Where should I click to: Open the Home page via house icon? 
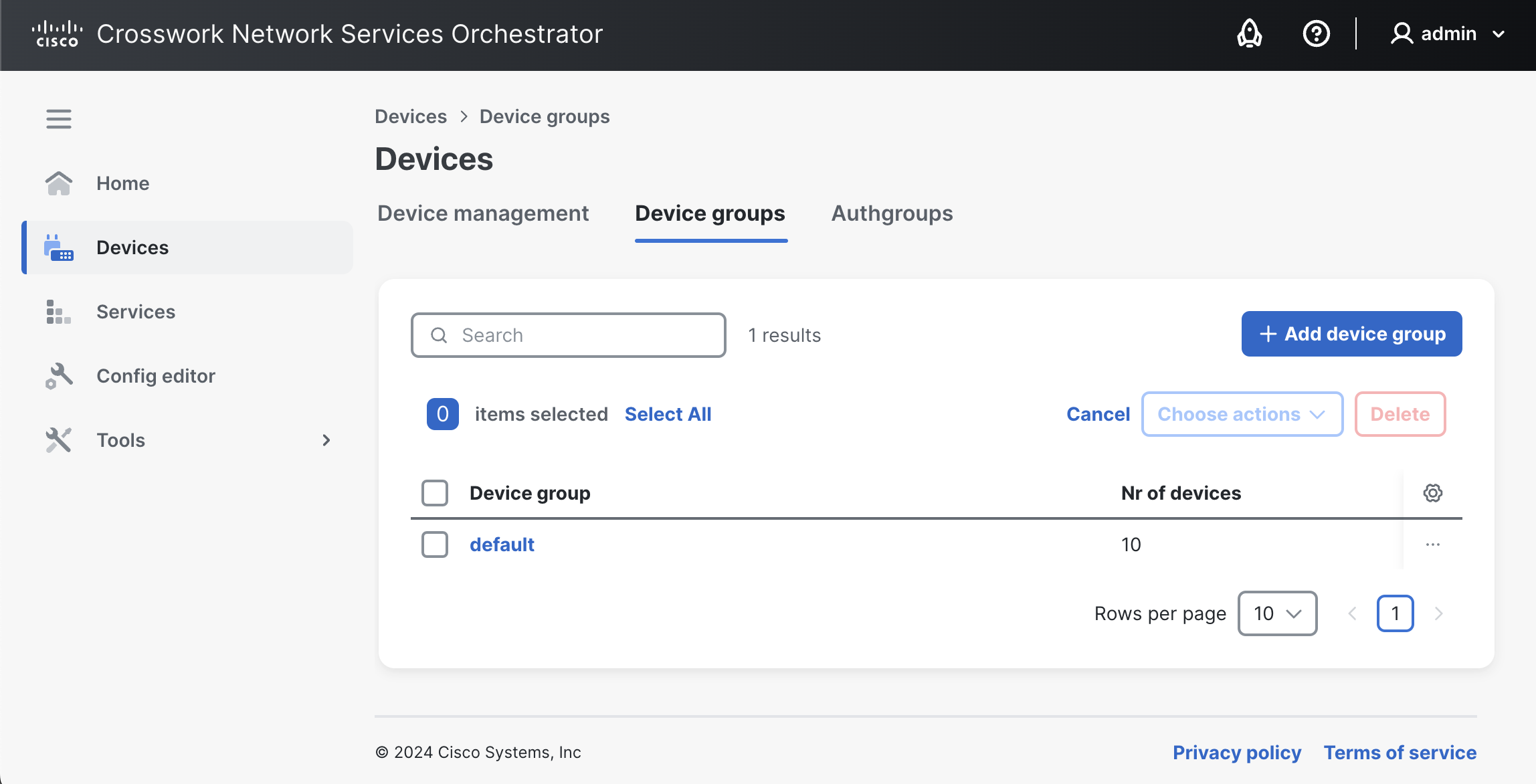coord(59,183)
